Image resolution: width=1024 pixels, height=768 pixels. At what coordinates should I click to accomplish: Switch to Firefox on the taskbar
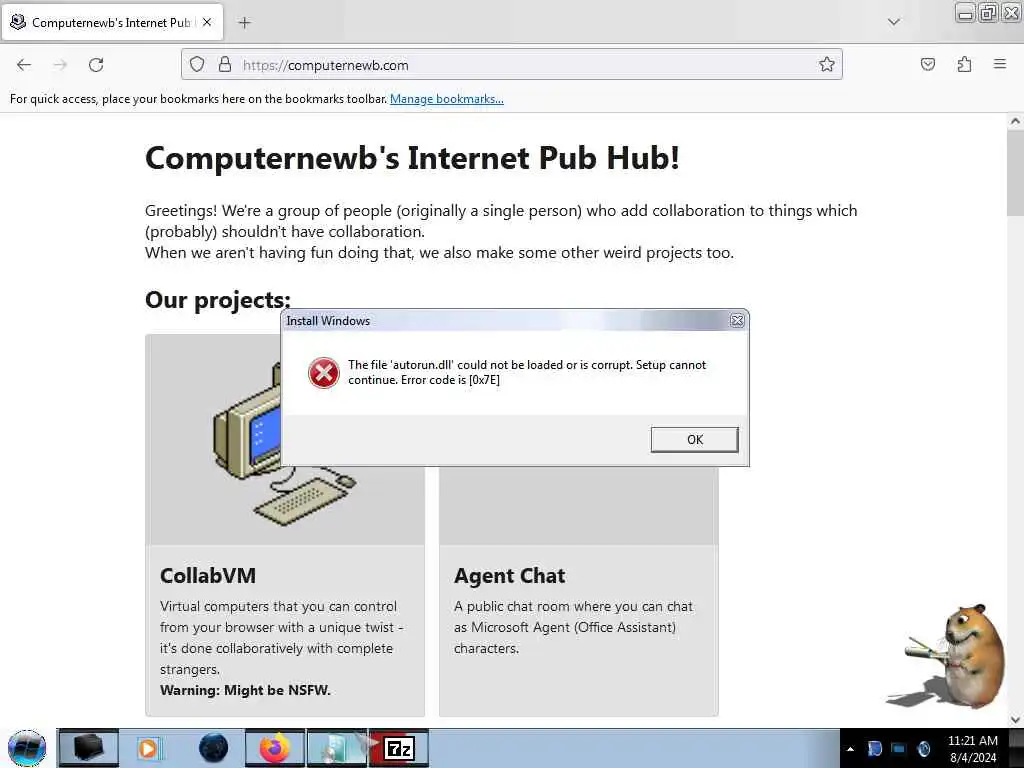pyautogui.click(x=275, y=748)
